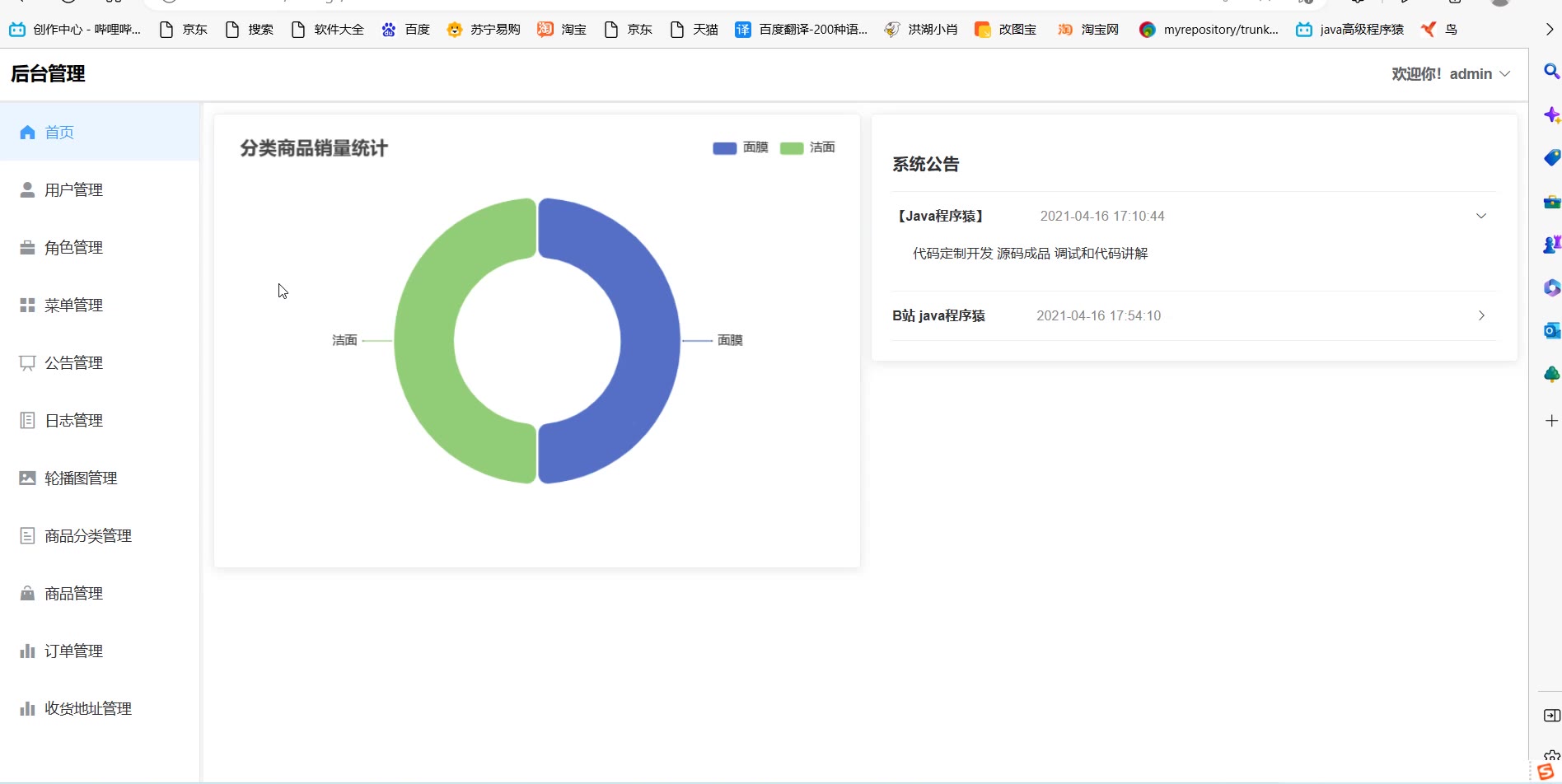The height and width of the screenshot is (784, 1562).
Task: Click the chat icon beside 公告管理
Action: tap(27, 363)
